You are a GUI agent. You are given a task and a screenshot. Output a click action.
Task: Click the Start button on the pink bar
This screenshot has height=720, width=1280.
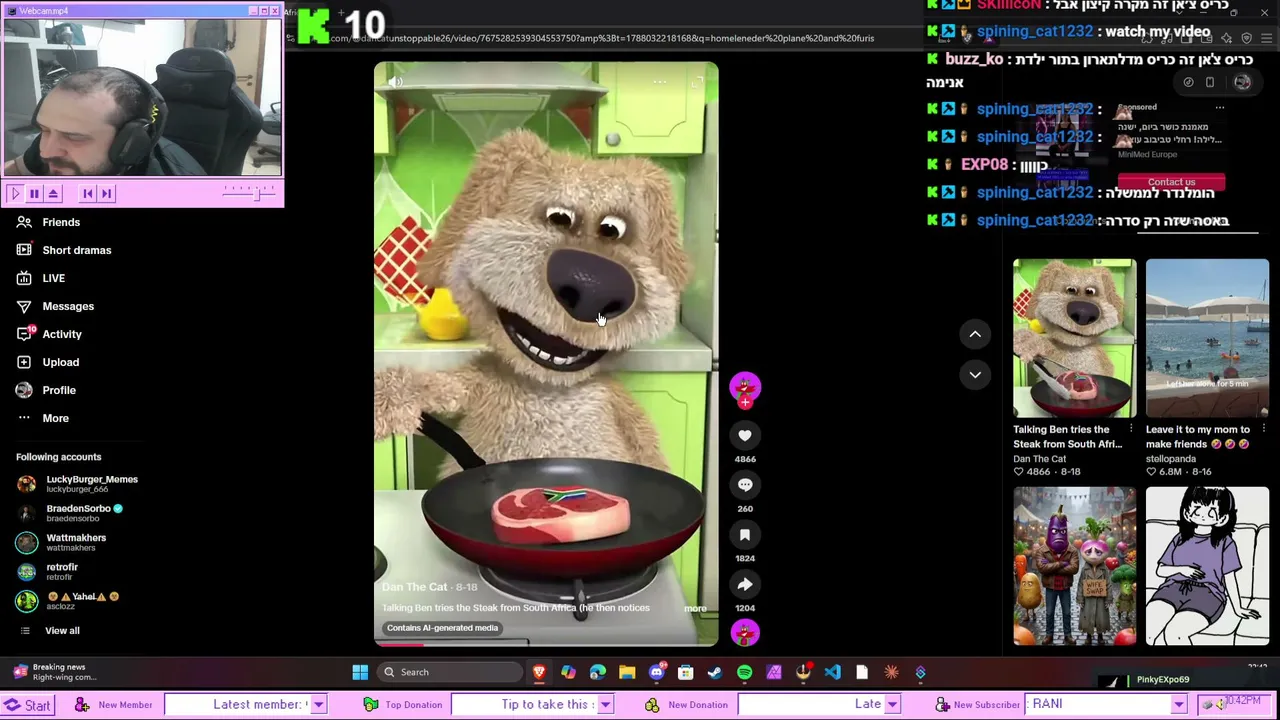click(27, 705)
